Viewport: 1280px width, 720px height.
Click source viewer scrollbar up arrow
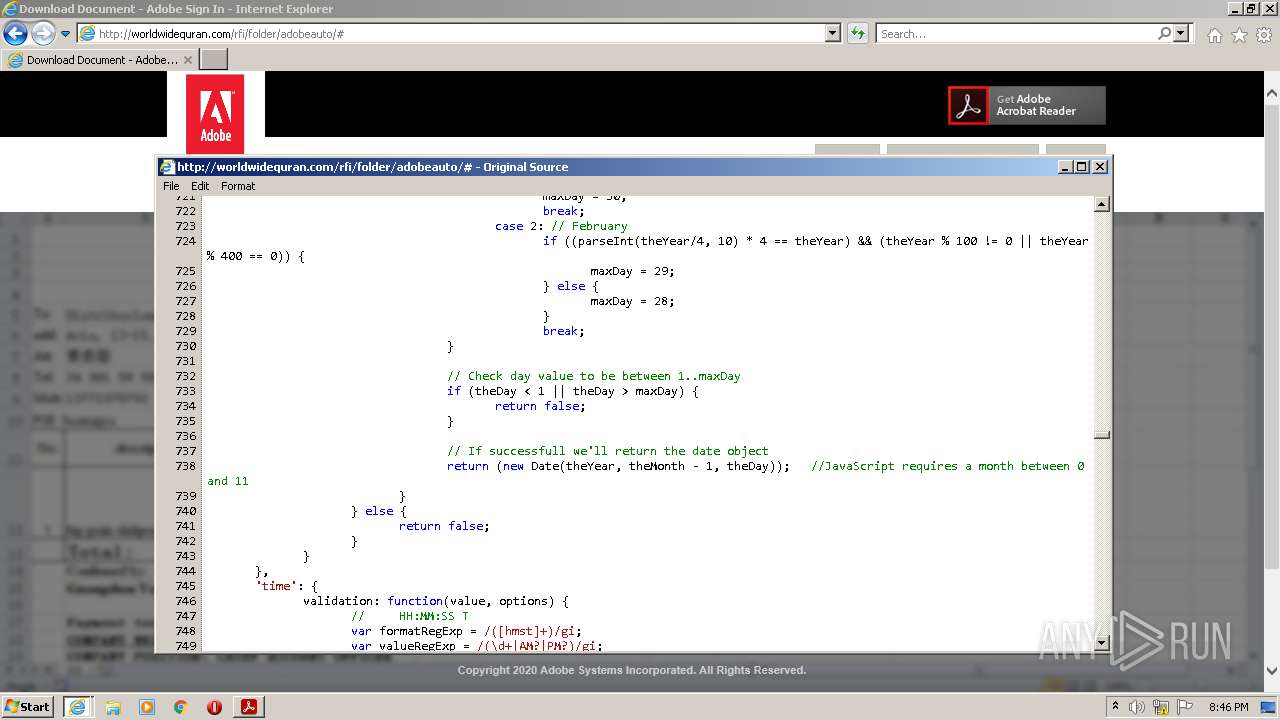[1101, 204]
